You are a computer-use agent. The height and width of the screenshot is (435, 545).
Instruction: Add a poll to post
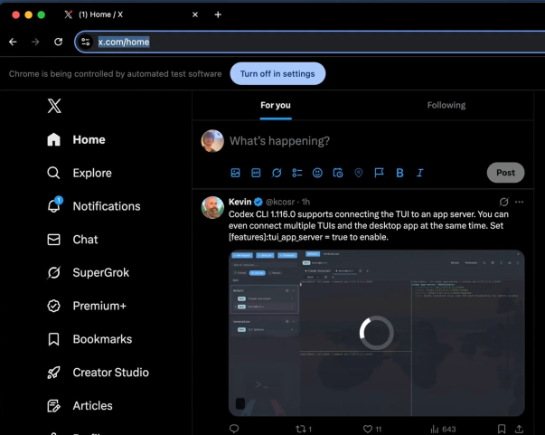[297, 173]
